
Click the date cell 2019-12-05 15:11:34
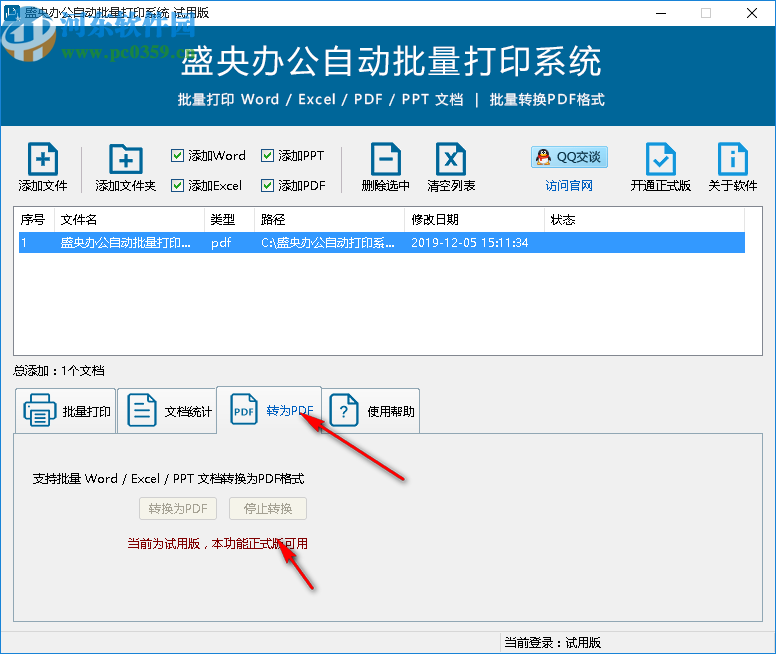tap(470, 243)
